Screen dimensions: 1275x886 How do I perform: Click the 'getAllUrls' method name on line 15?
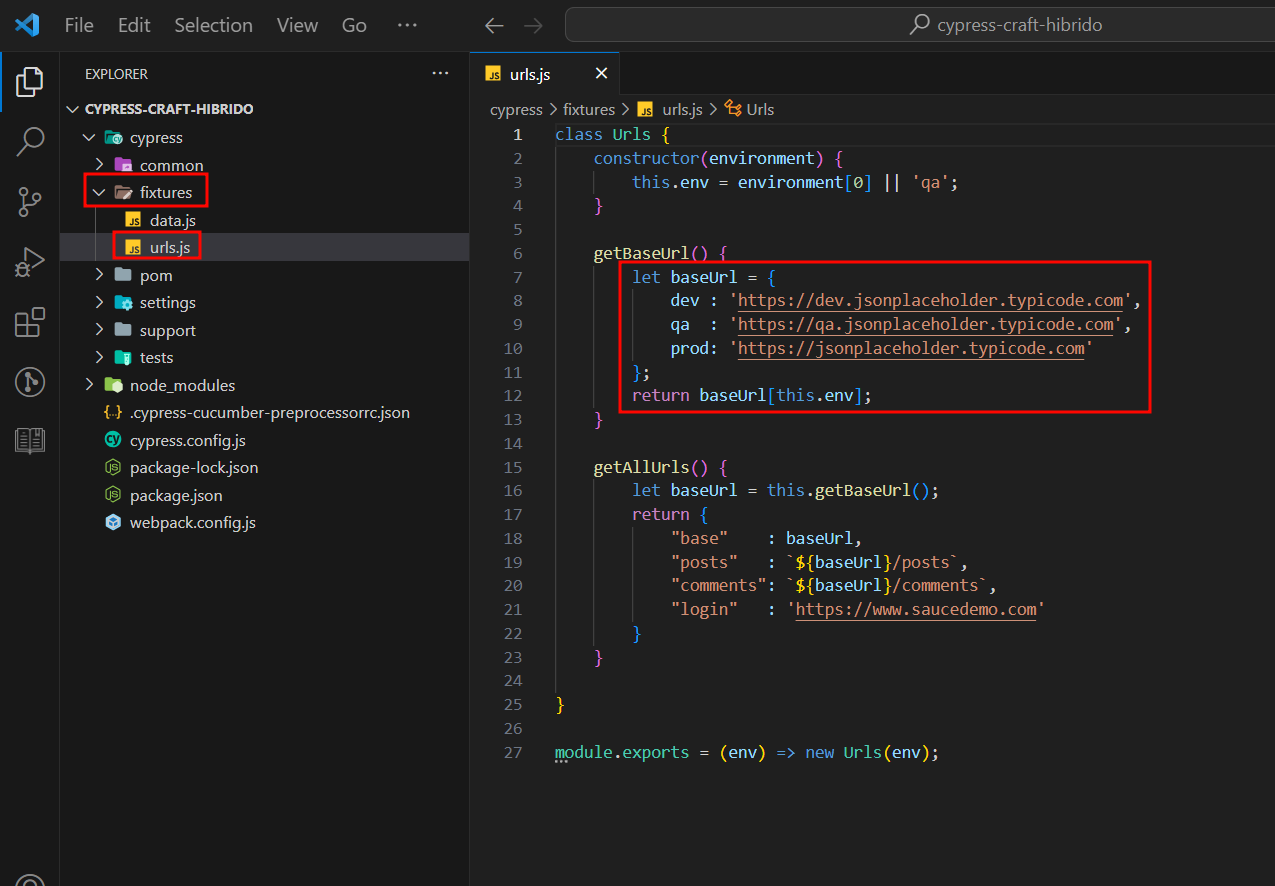point(641,467)
